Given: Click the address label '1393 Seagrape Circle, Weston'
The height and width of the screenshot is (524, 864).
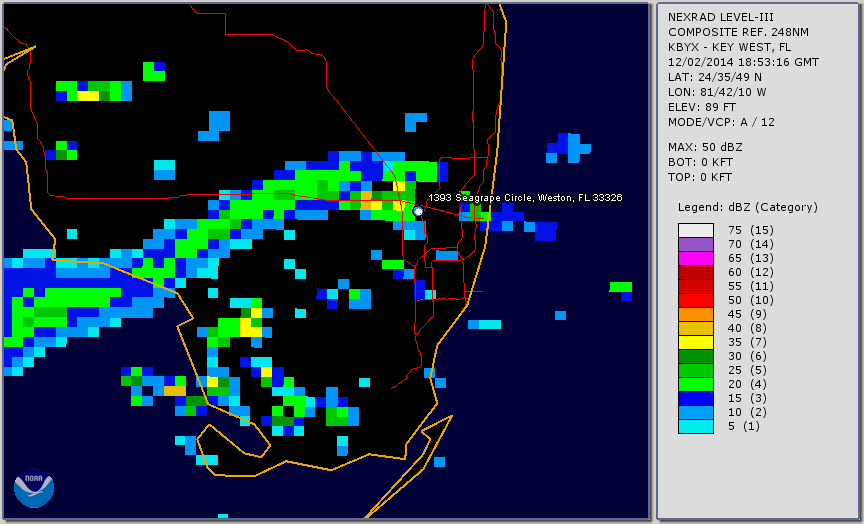Looking at the screenshot, I should click(525, 198).
